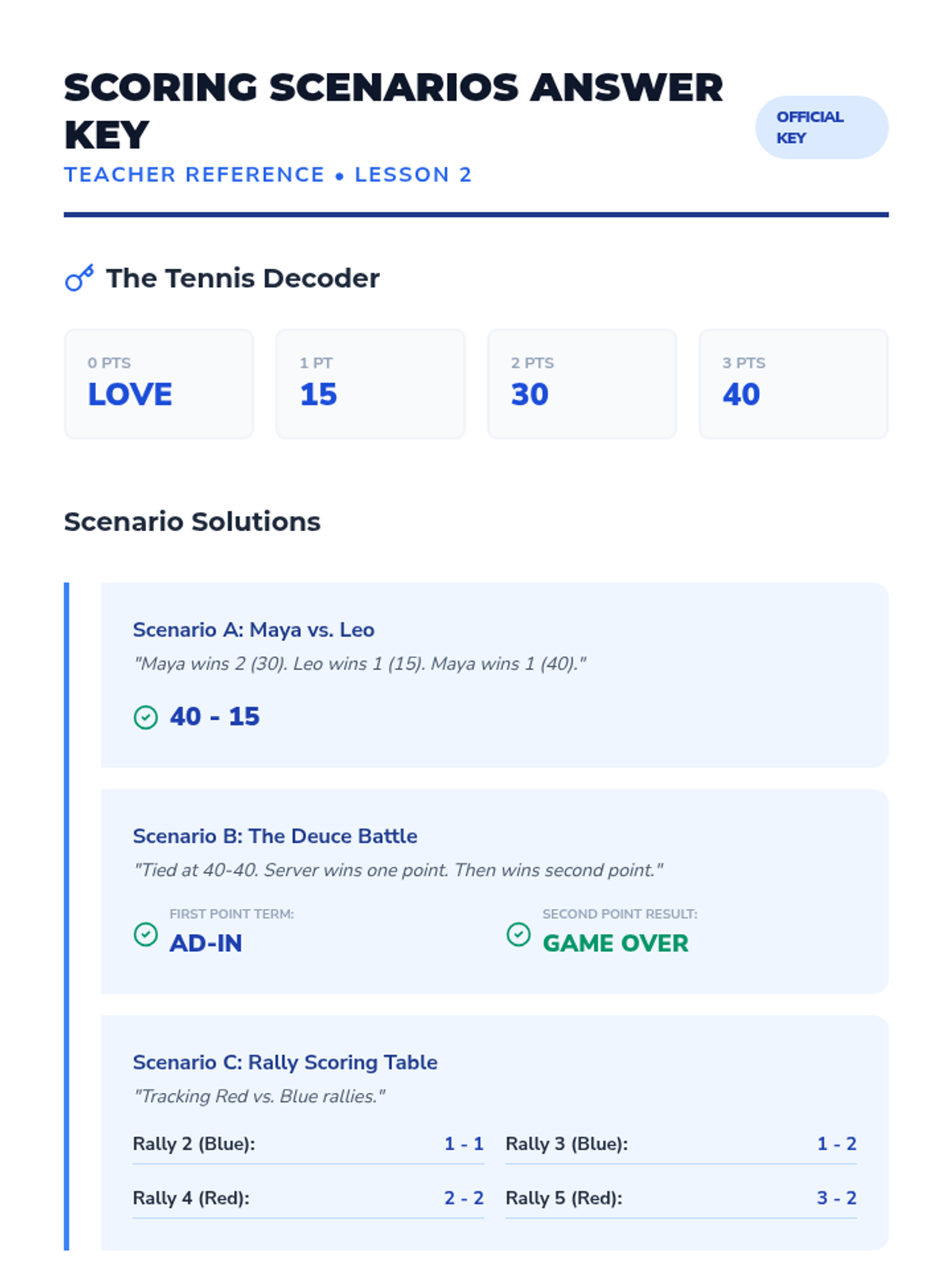Click the GAME OVER result text
This screenshot has height=1270, width=952.
615,943
